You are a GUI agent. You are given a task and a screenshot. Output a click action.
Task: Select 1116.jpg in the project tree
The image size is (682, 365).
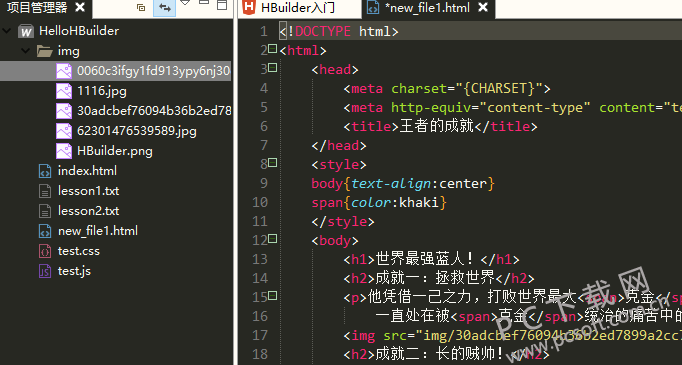coord(102,91)
